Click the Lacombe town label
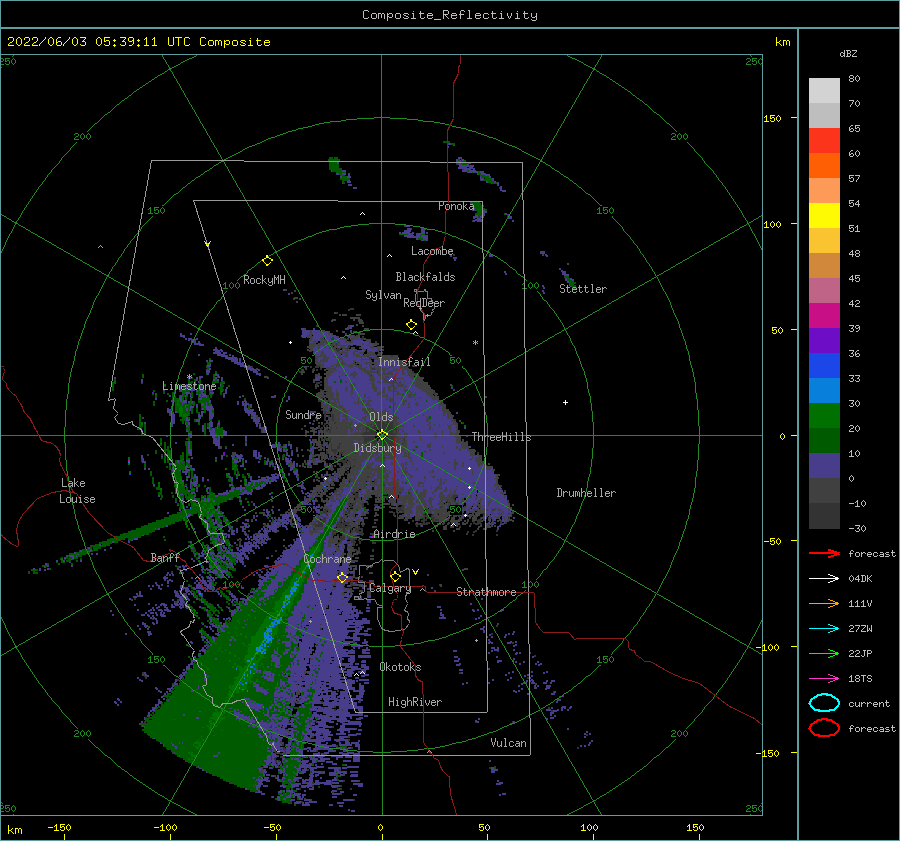 tap(432, 251)
